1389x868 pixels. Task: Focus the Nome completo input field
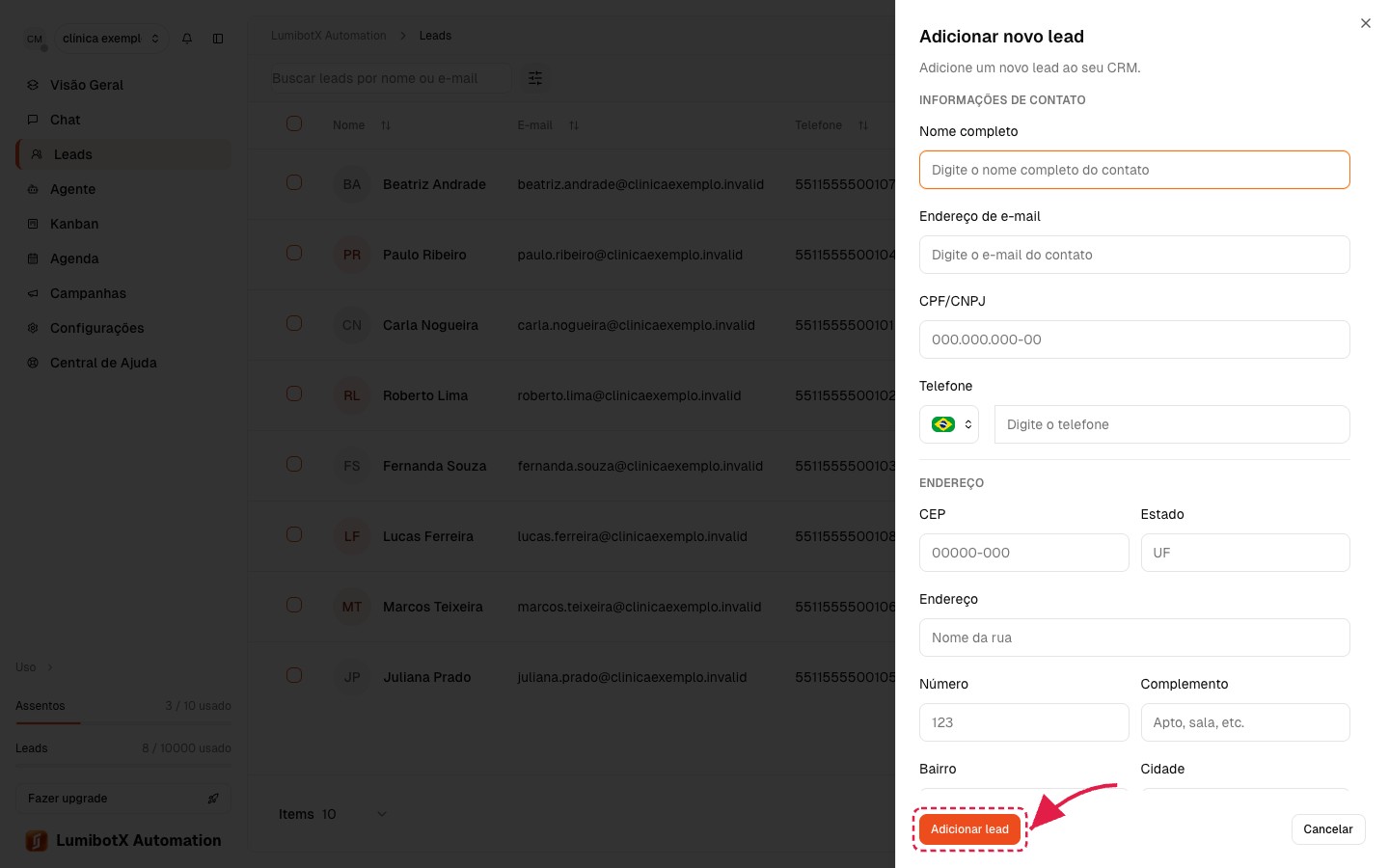click(x=1134, y=170)
